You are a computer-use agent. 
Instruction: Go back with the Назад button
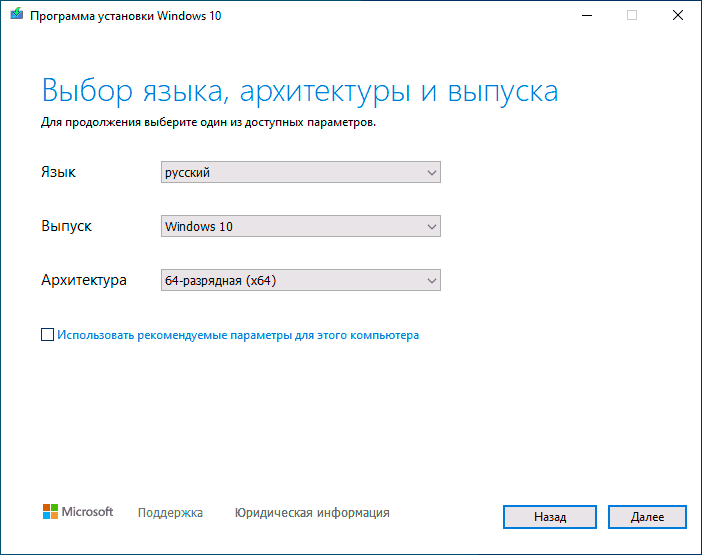click(x=550, y=517)
